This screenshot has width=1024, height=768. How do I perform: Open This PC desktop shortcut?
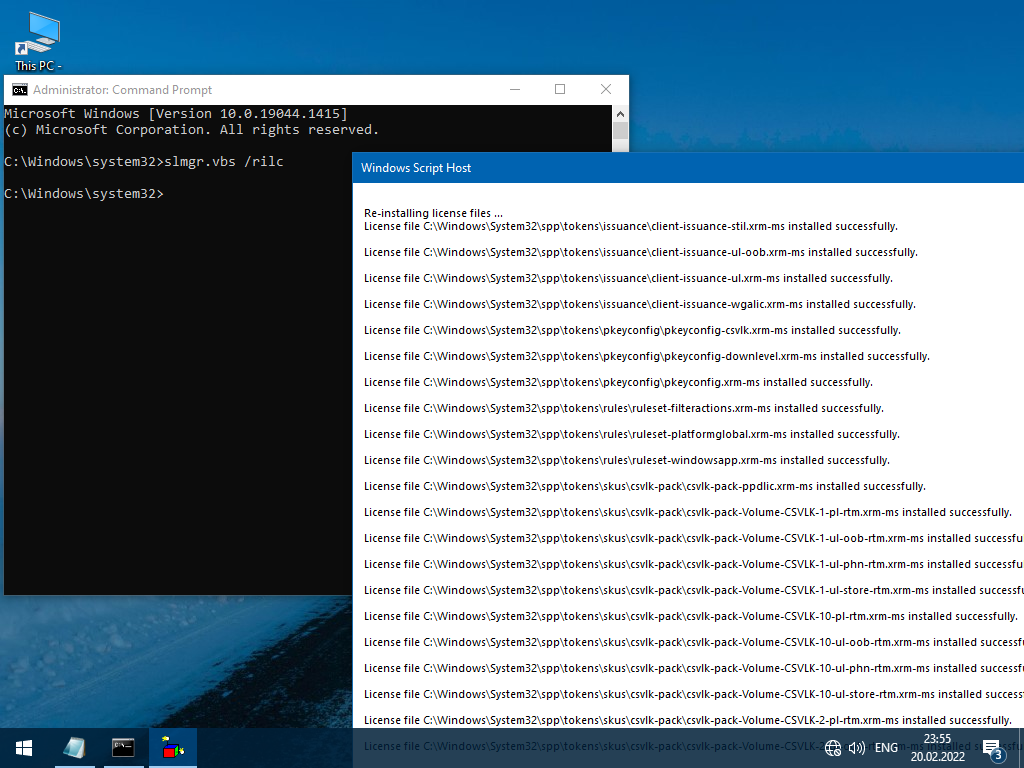[38, 40]
